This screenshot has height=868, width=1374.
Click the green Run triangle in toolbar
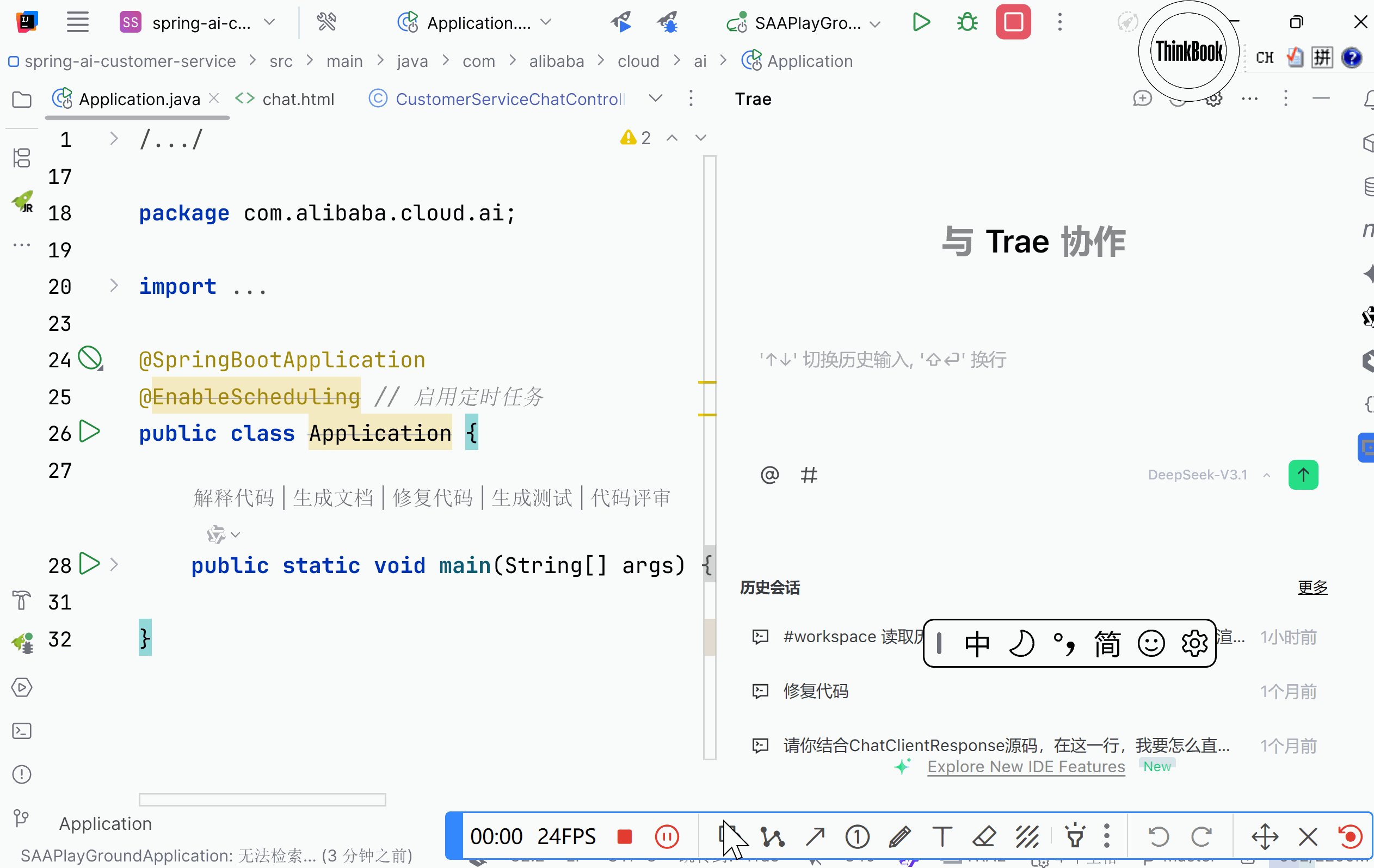pos(921,22)
